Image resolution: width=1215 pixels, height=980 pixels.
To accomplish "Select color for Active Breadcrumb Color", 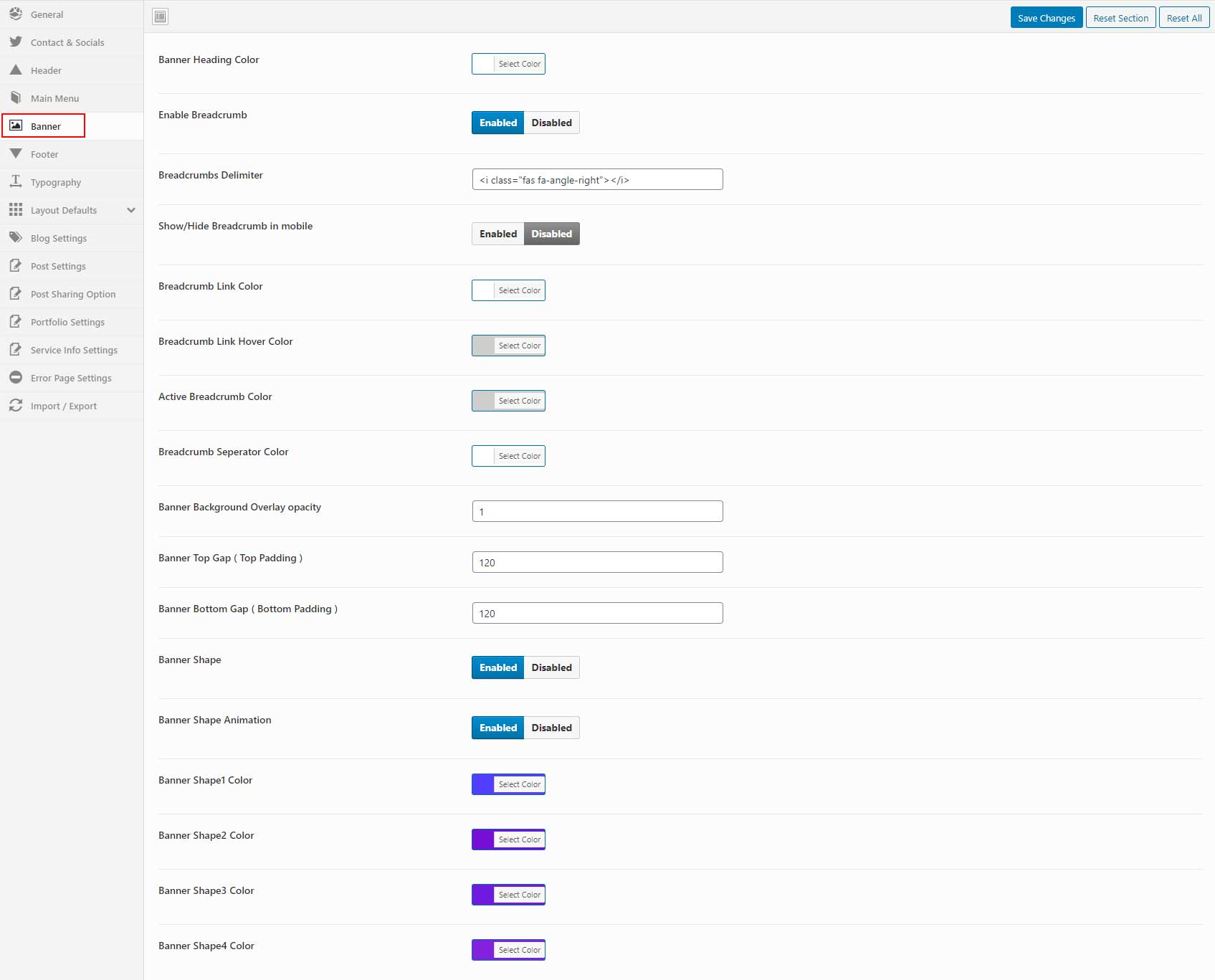I will pos(508,401).
